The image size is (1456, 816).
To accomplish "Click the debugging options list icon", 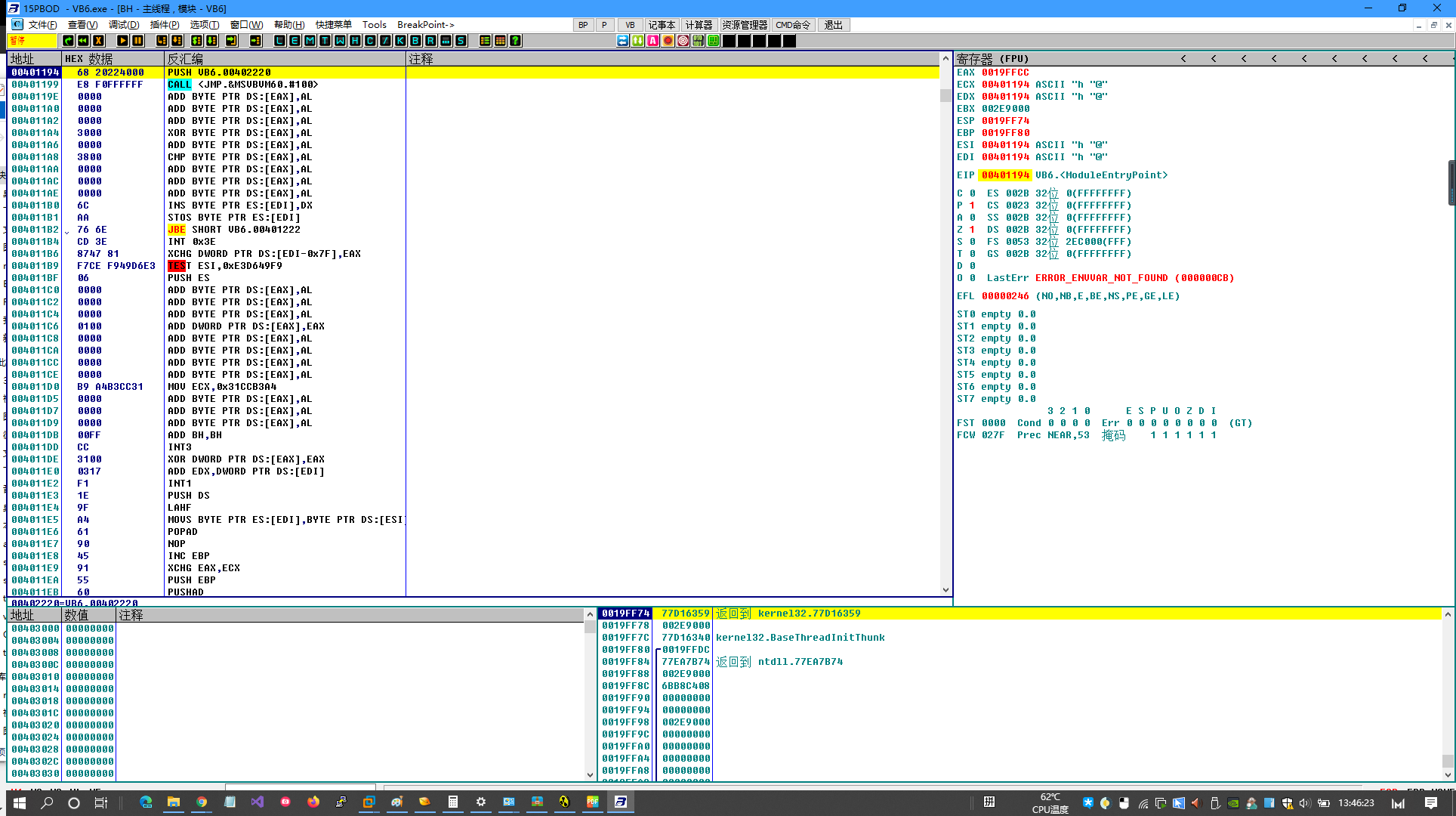I will point(485,41).
